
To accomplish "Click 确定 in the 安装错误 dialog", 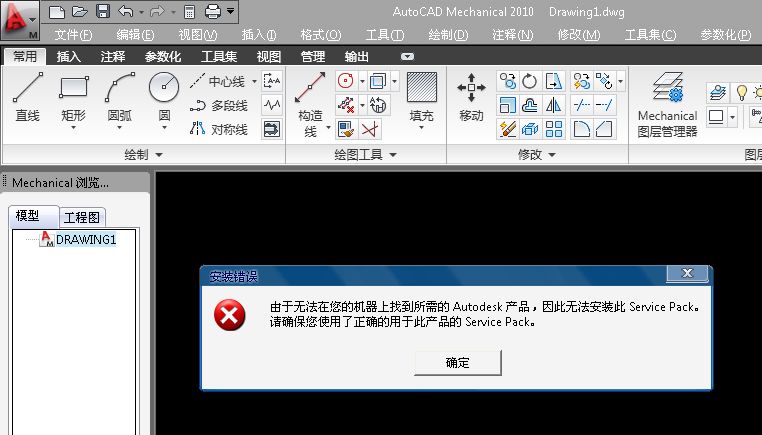I will (457, 363).
